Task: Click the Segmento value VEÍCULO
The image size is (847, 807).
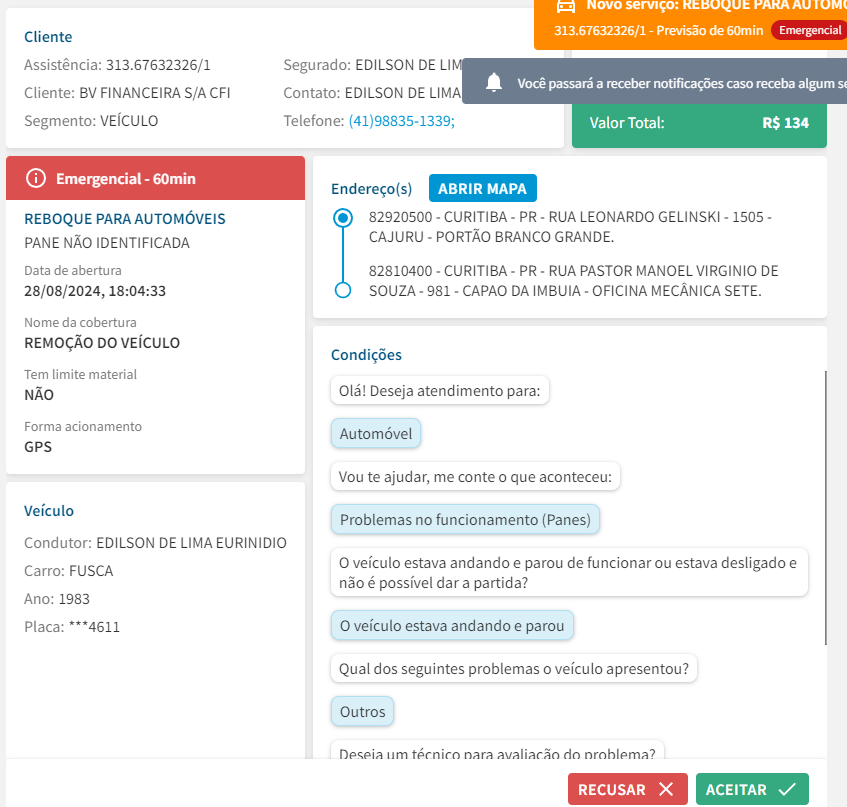Action: (129, 120)
